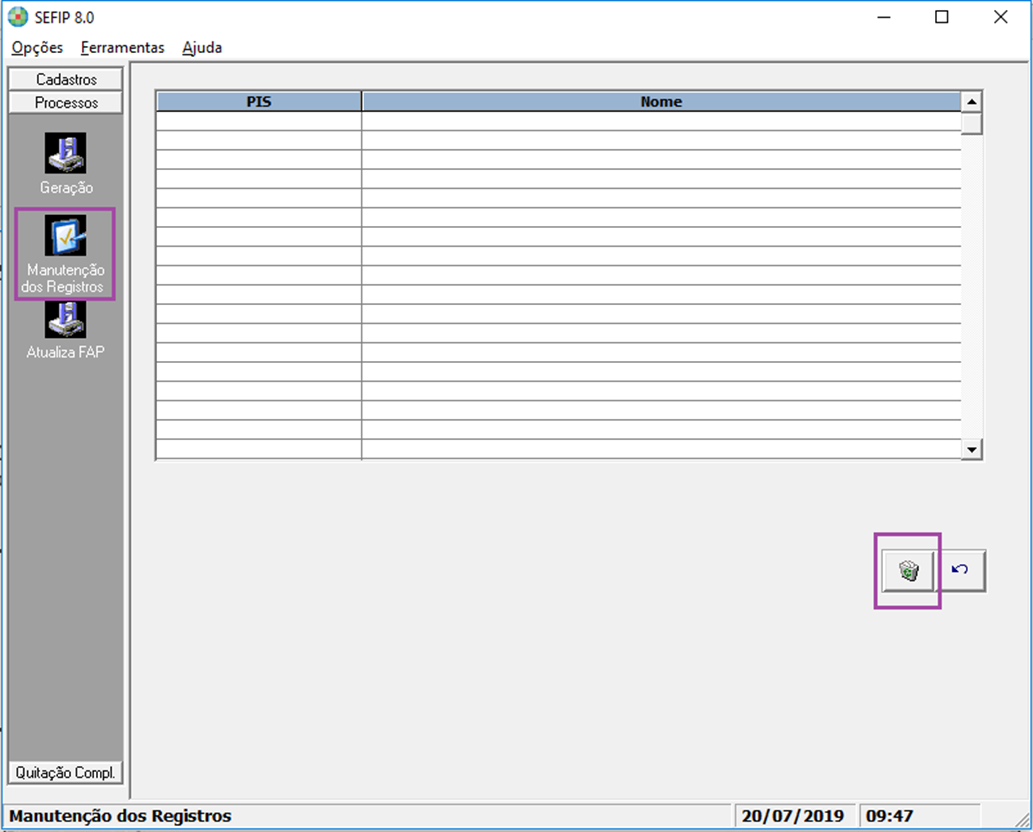Click the scrollbar thumb in the table
The width and height of the screenshot is (1033, 832).
point(971,123)
